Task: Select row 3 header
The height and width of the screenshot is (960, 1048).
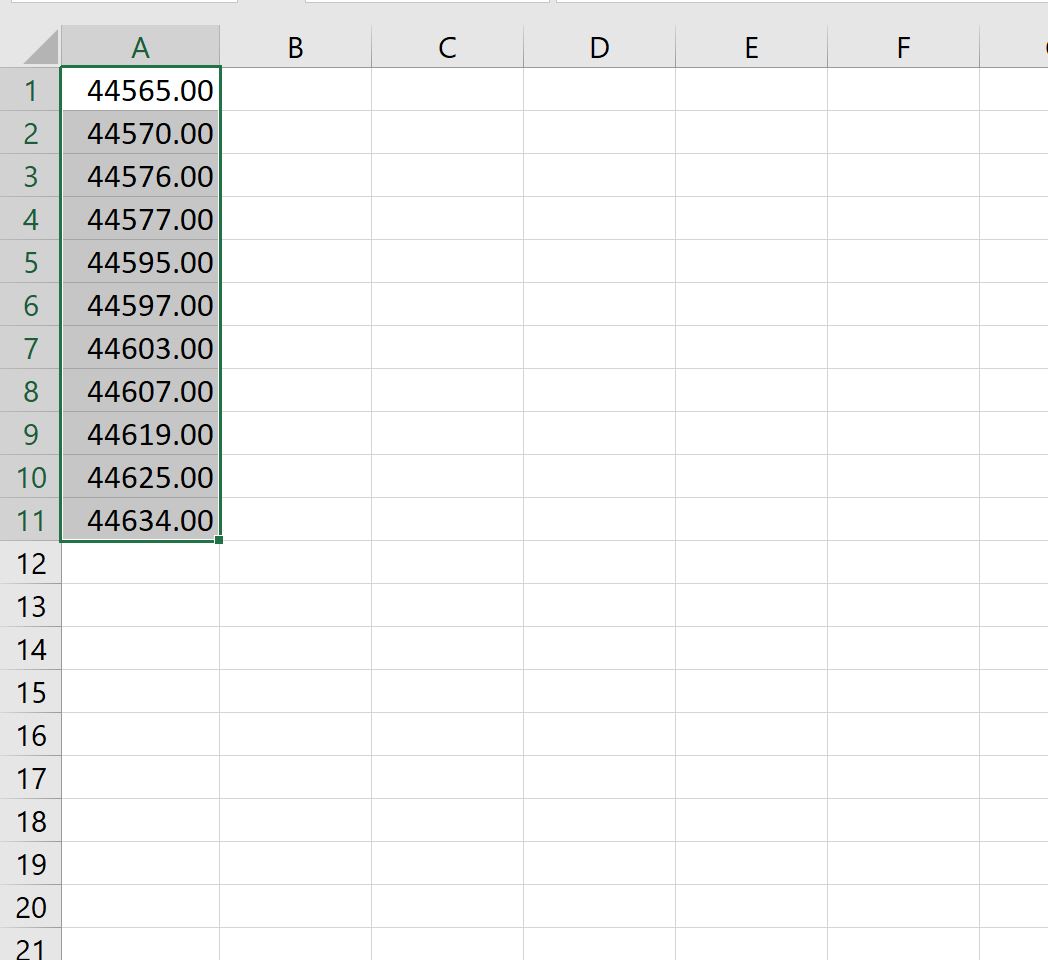Action: 30,175
